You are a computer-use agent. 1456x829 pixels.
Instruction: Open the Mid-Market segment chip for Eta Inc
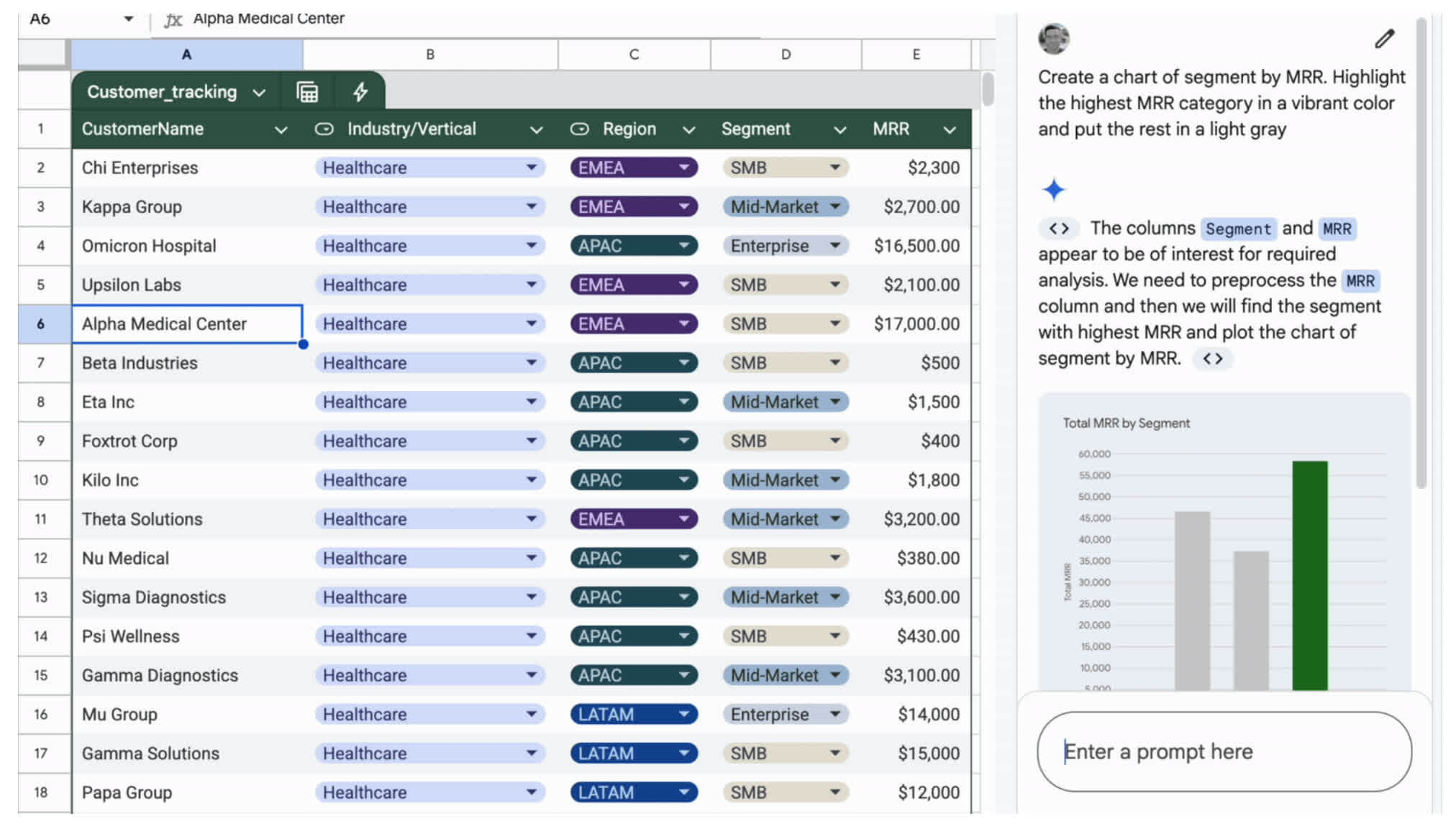click(x=786, y=402)
